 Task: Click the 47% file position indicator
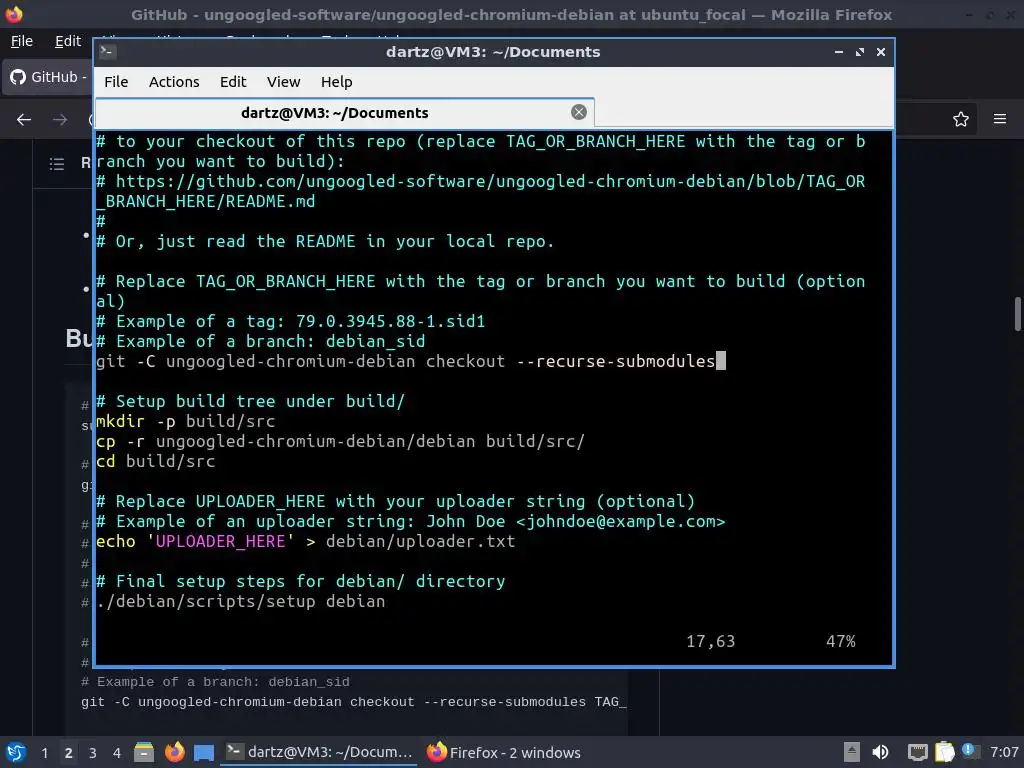840,641
